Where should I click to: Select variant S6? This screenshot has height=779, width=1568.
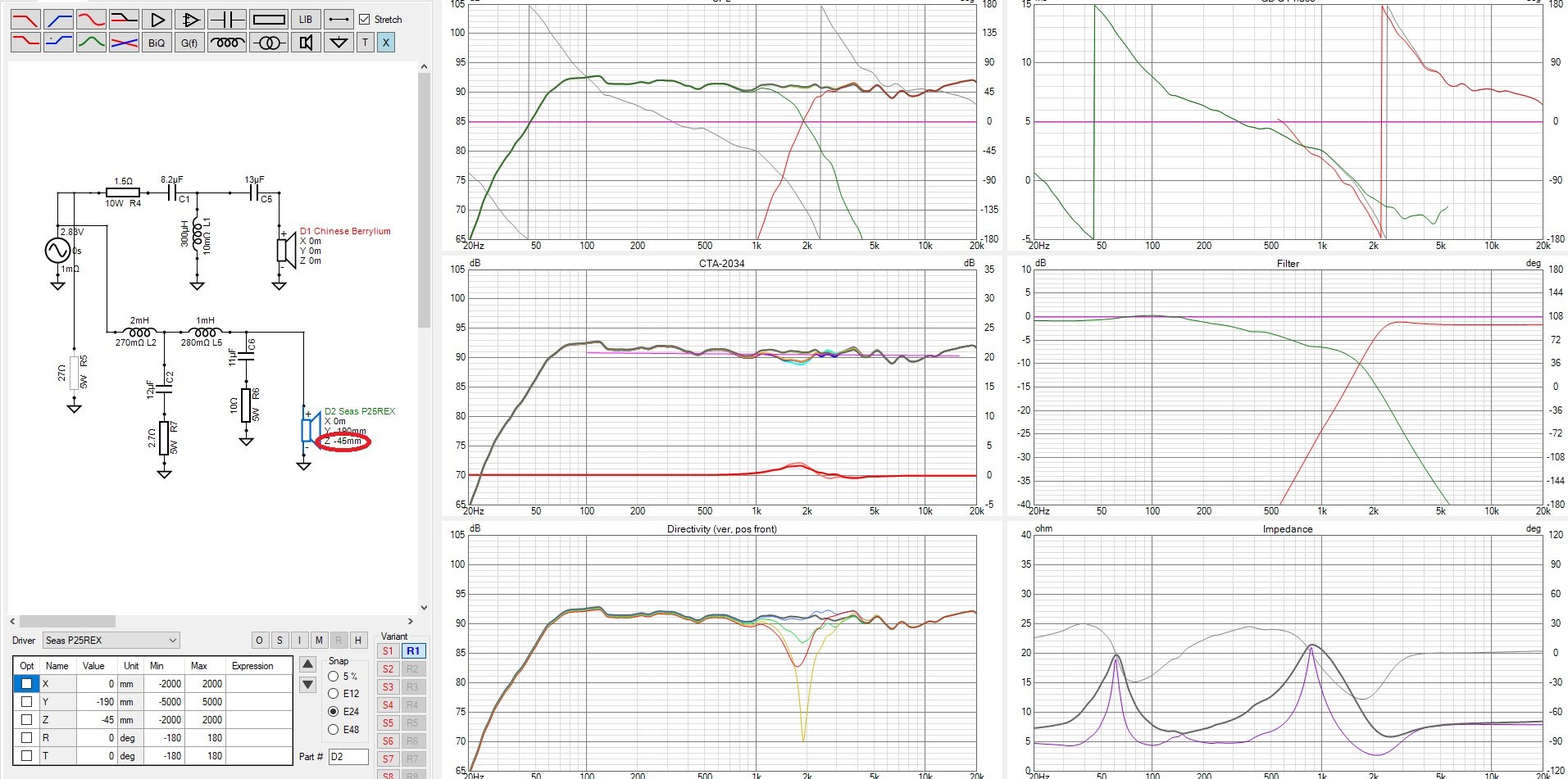tap(388, 741)
